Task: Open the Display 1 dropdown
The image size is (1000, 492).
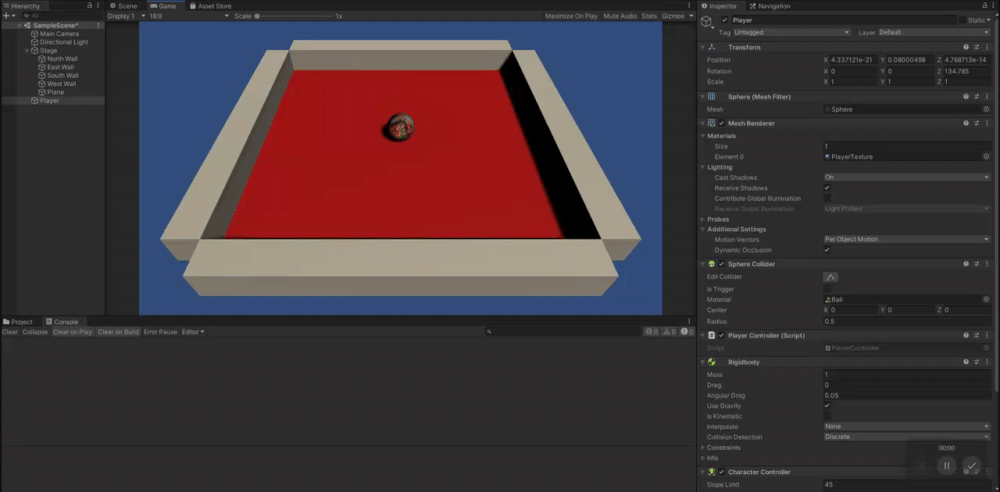Action: tap(126, 16)
